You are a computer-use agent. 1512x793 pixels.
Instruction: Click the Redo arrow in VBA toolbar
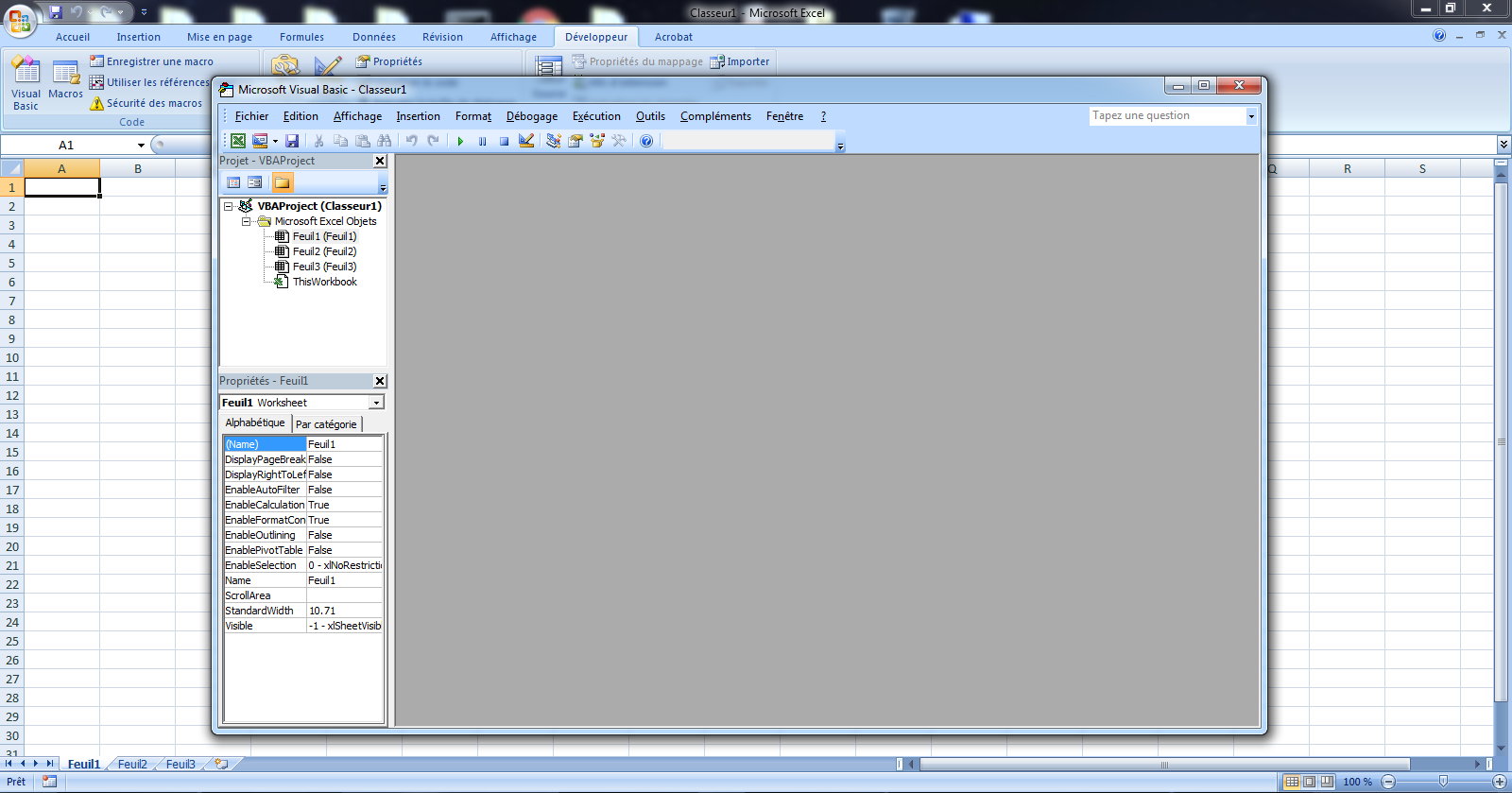(433, 141)
